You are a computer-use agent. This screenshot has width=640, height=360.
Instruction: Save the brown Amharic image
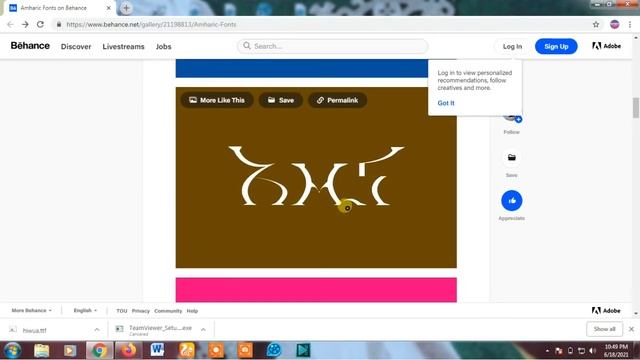point(281,100)
